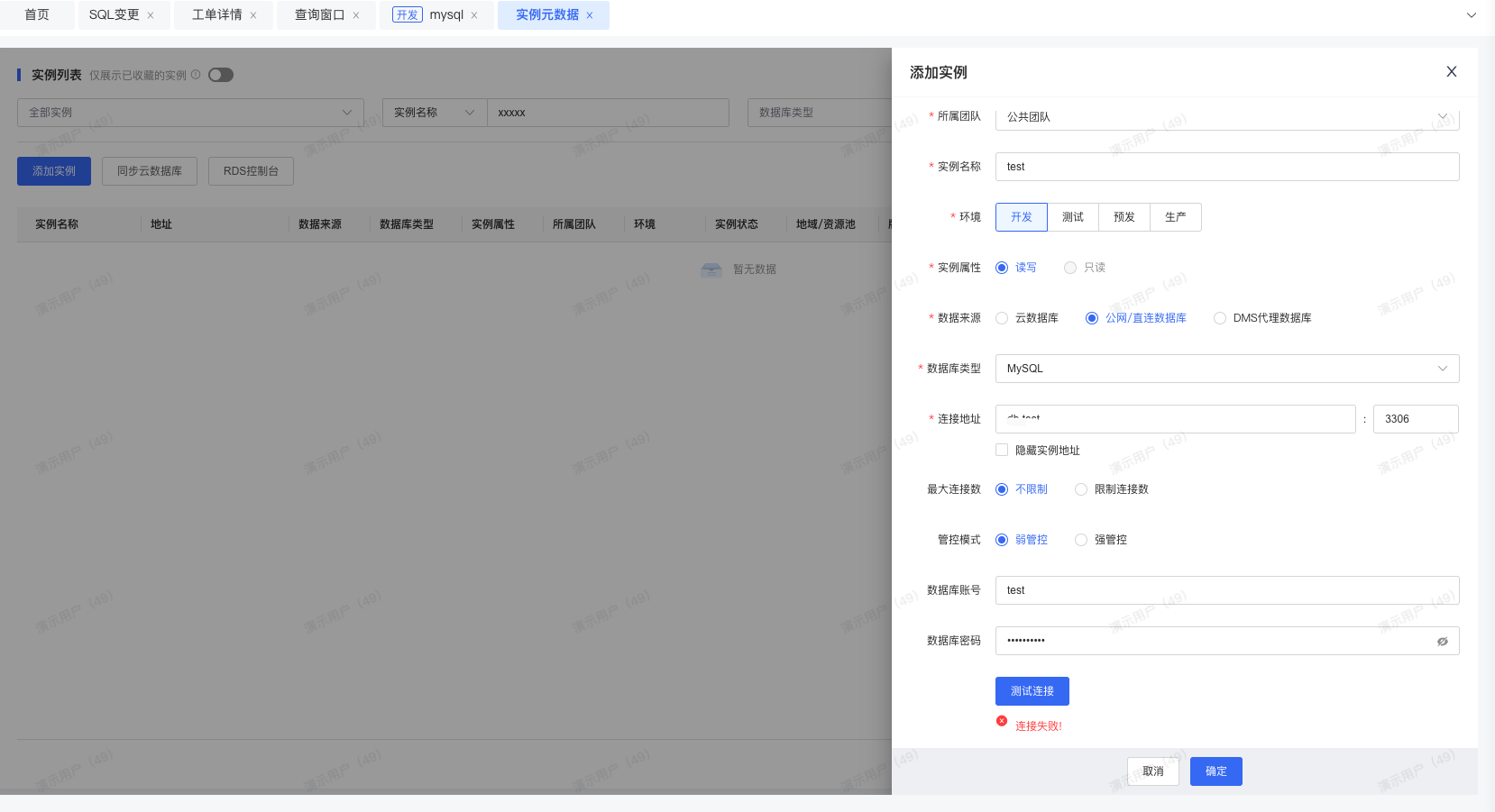Close the SQL变更 tab with its x
1495x812 pixels.
[151, 15]
